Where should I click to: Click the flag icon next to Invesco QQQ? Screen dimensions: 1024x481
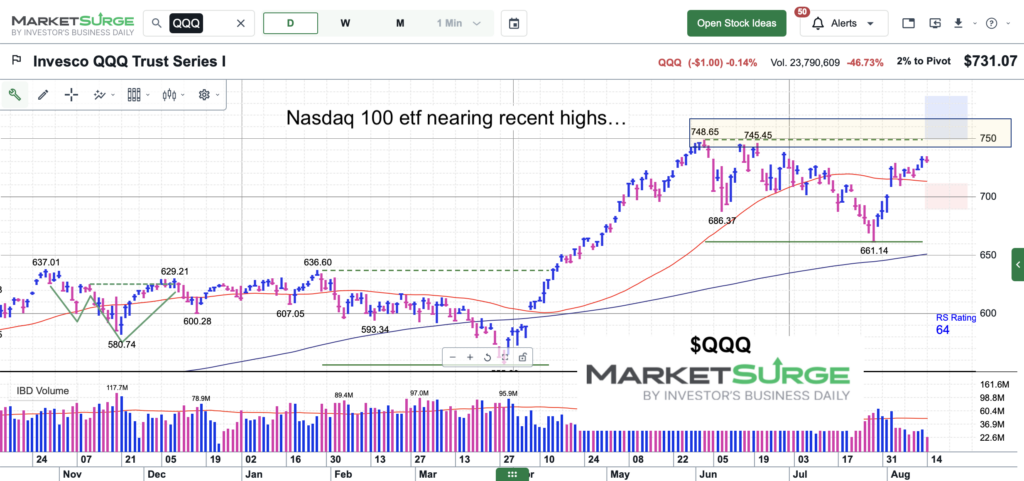tap(17, 61)
